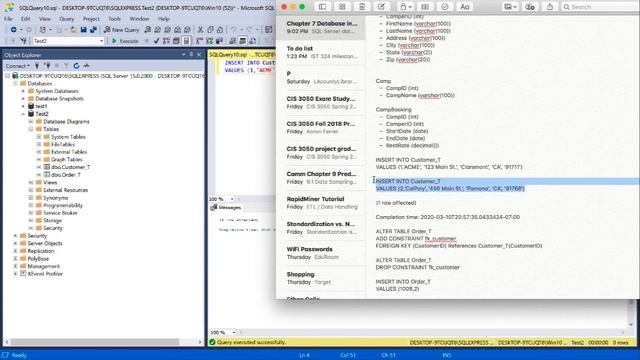Open the Notes lock dropdown

click(x=405, y=7)
